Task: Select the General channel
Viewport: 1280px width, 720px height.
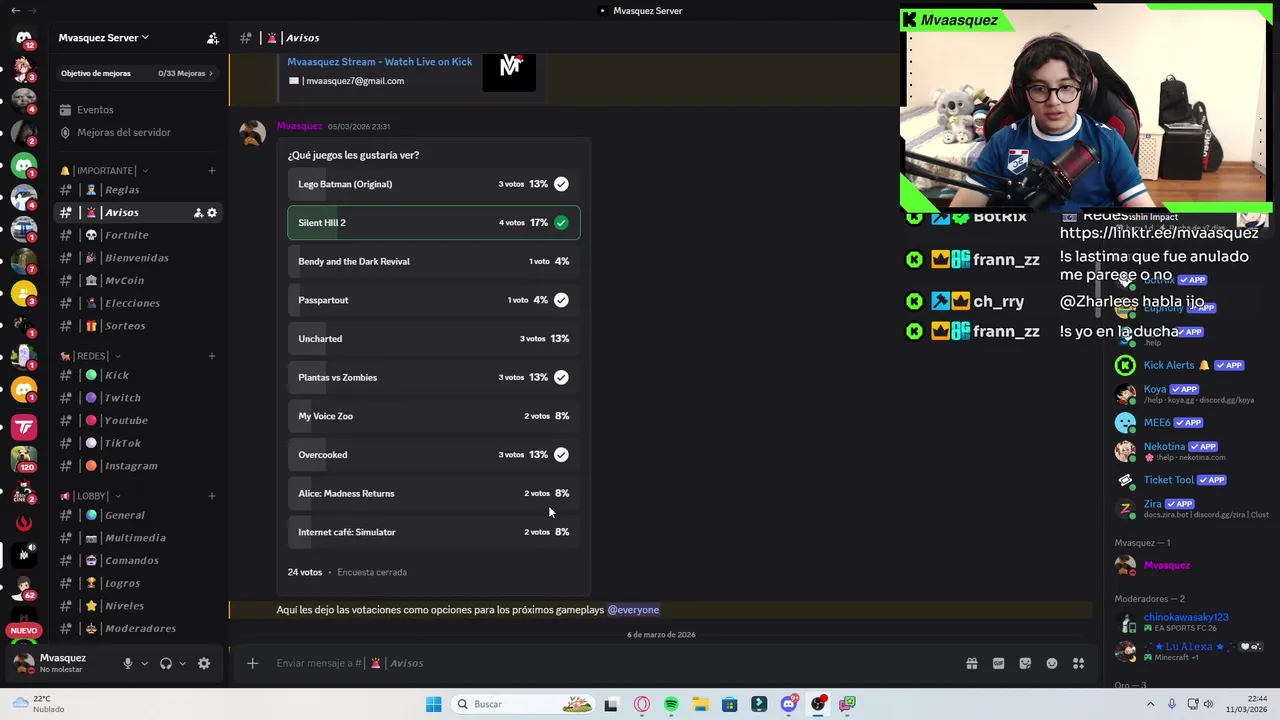Action: click(138, 515)
